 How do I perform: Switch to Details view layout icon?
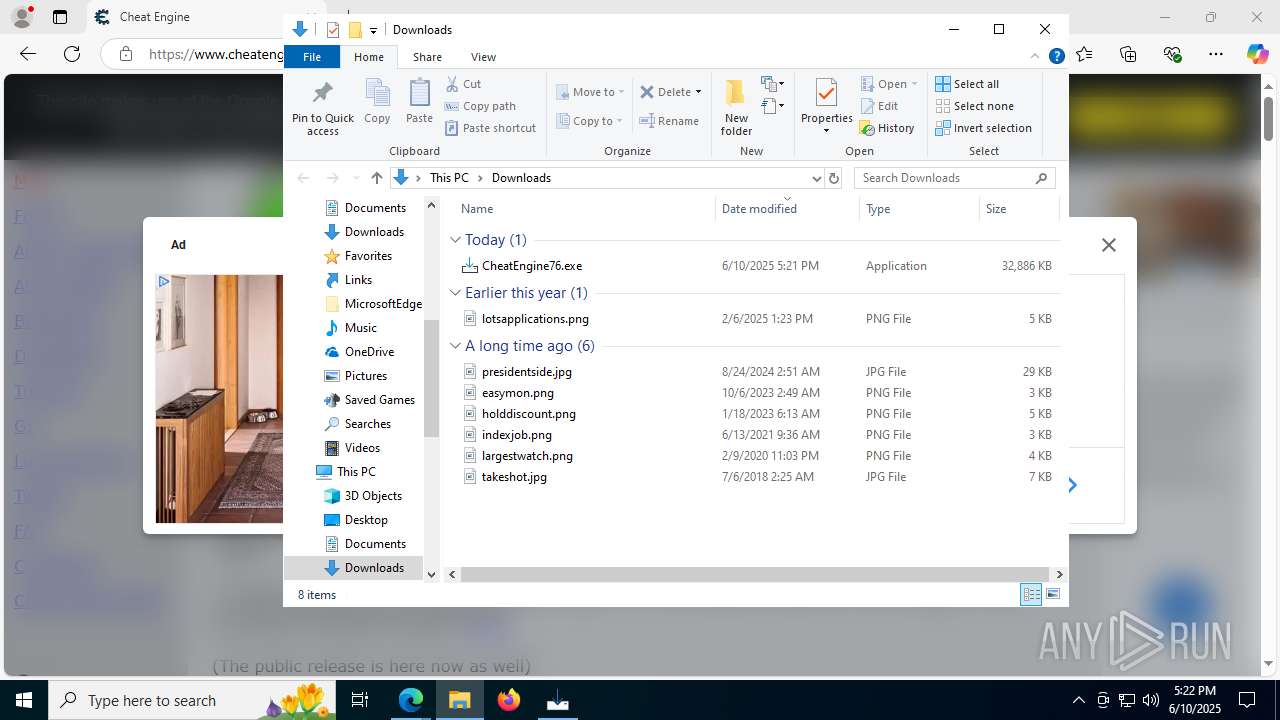[x=1031, y=595]
